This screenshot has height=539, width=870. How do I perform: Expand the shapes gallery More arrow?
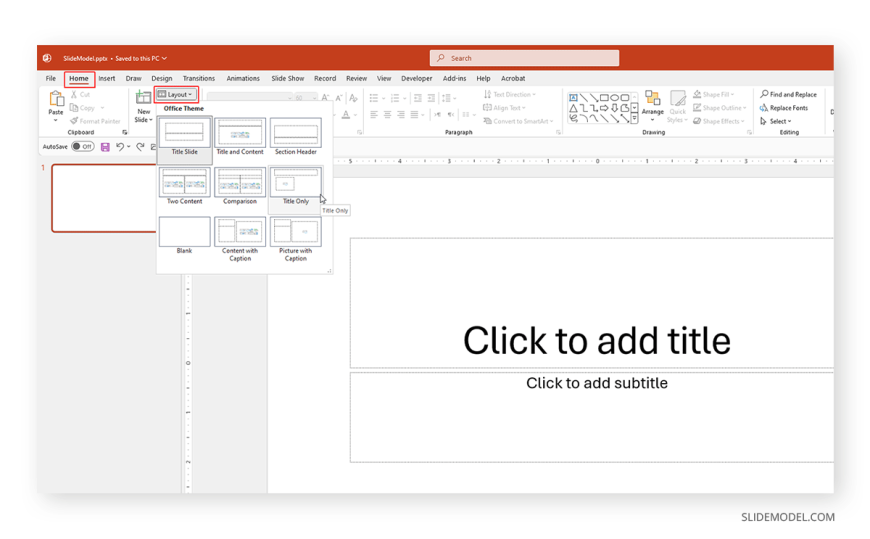634,119
